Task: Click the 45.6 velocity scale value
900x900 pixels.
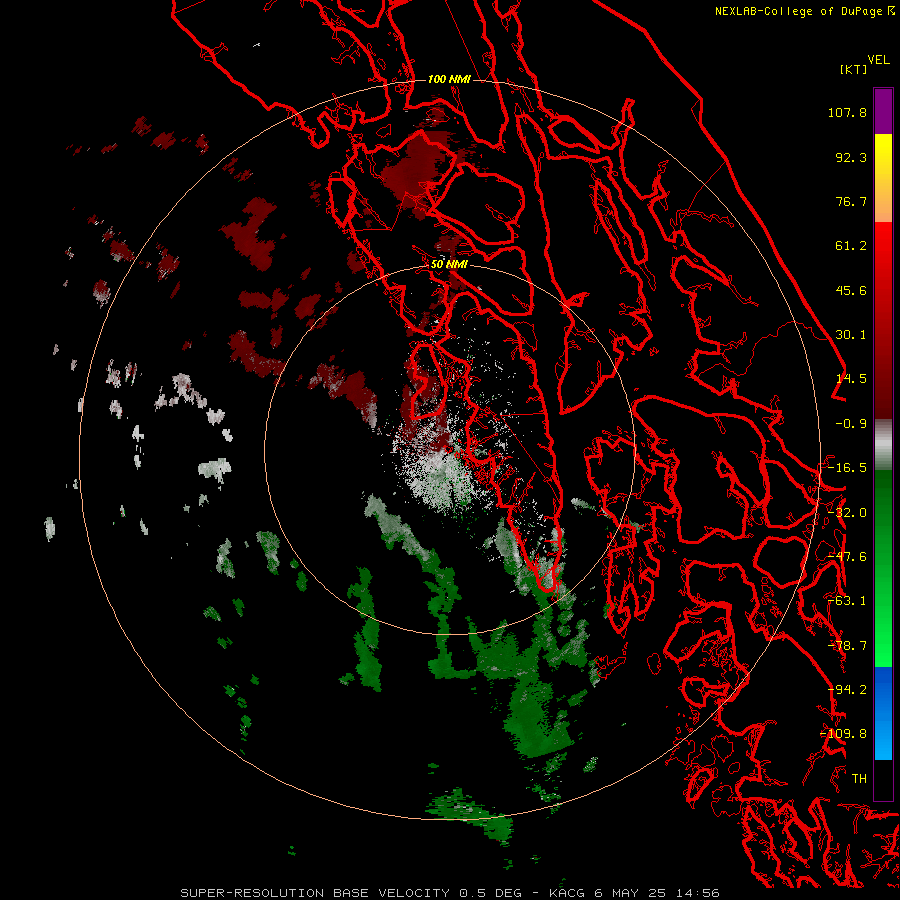Action: coord(851,290)
